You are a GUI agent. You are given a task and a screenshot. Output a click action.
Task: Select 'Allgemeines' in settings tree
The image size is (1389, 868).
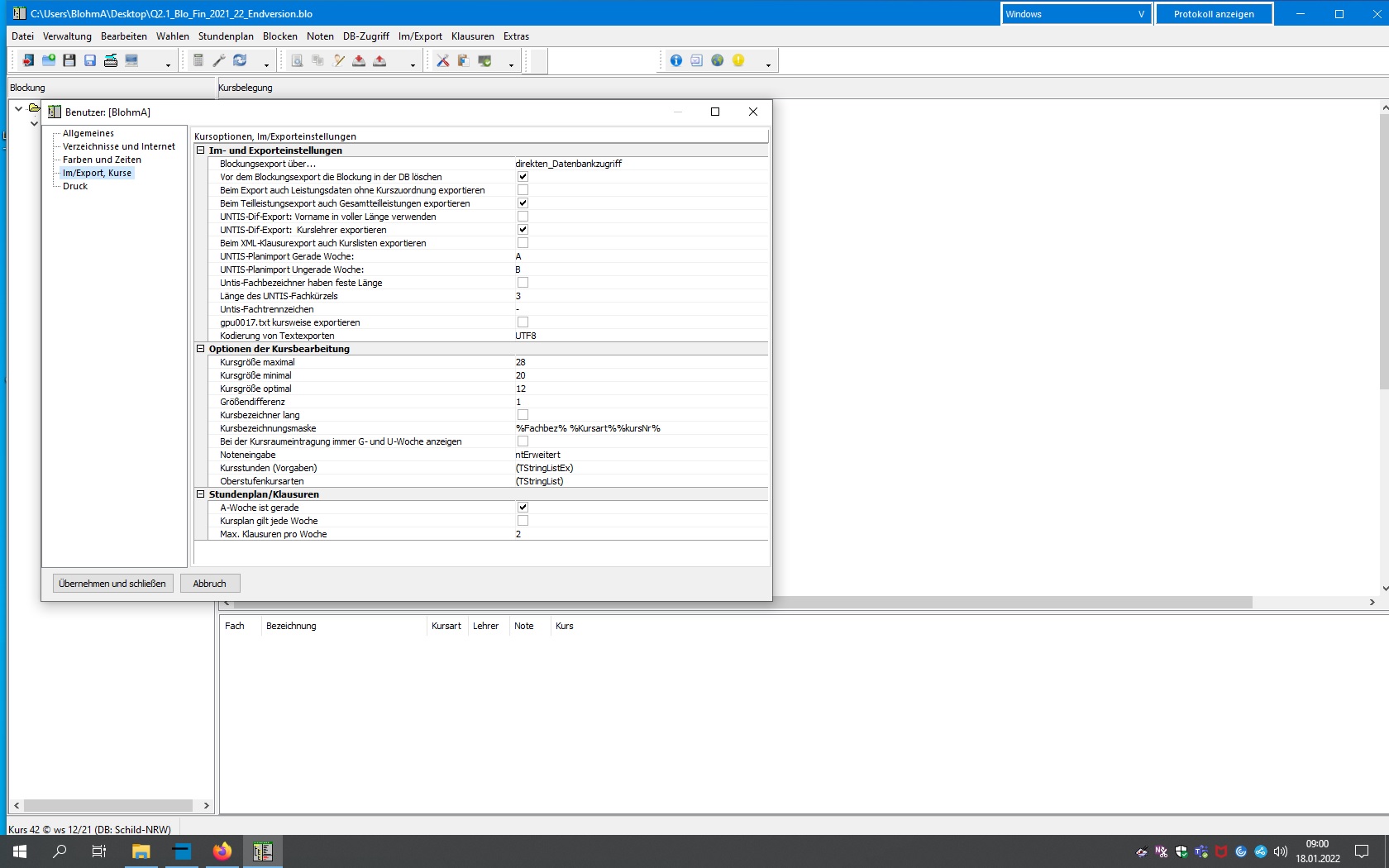click(88, 133)
